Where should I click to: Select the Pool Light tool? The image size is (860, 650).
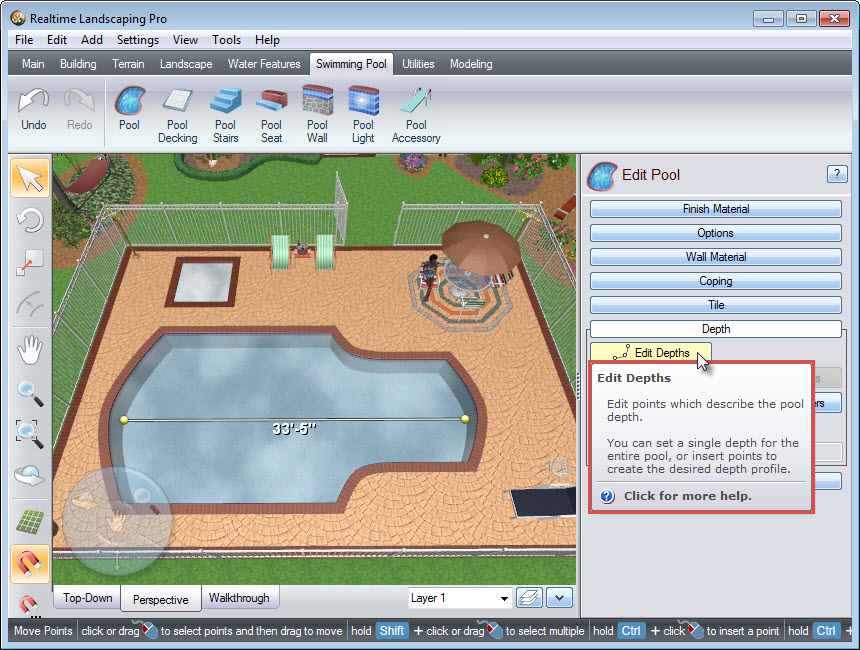pyautogui.click(x=363, y=115)
